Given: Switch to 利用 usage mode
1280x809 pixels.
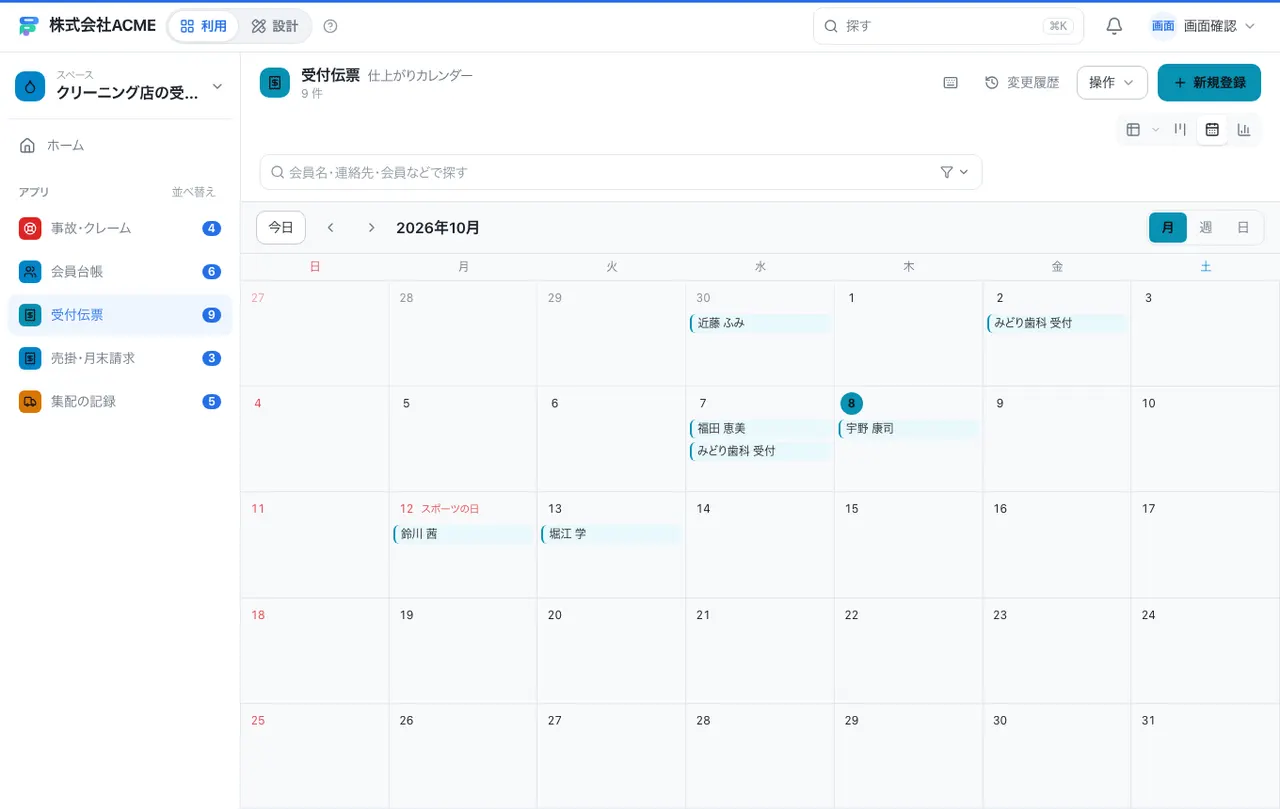Looking at the screenshot, I should (204, 26).
